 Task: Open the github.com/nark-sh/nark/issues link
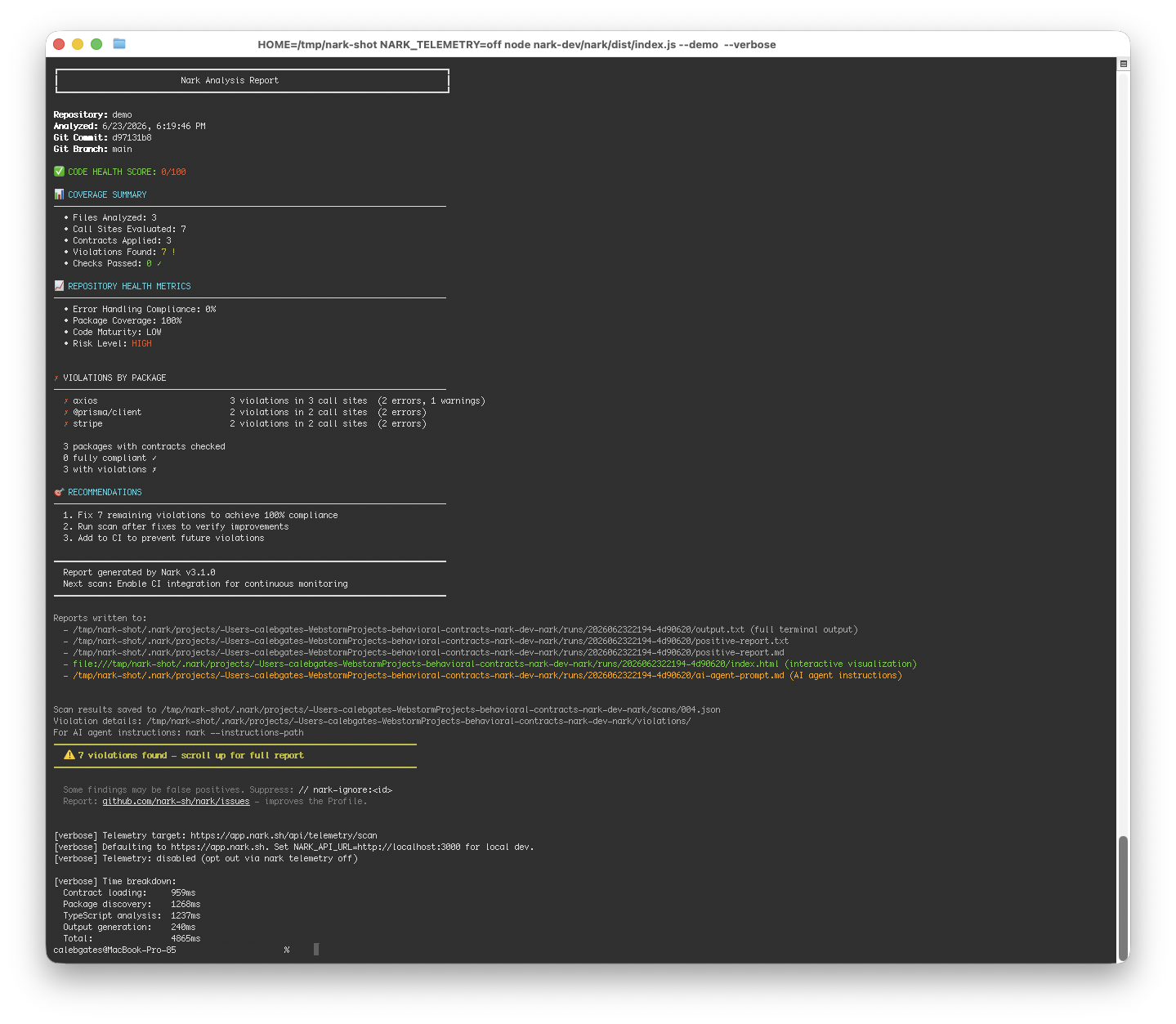[x=176, y=802]
